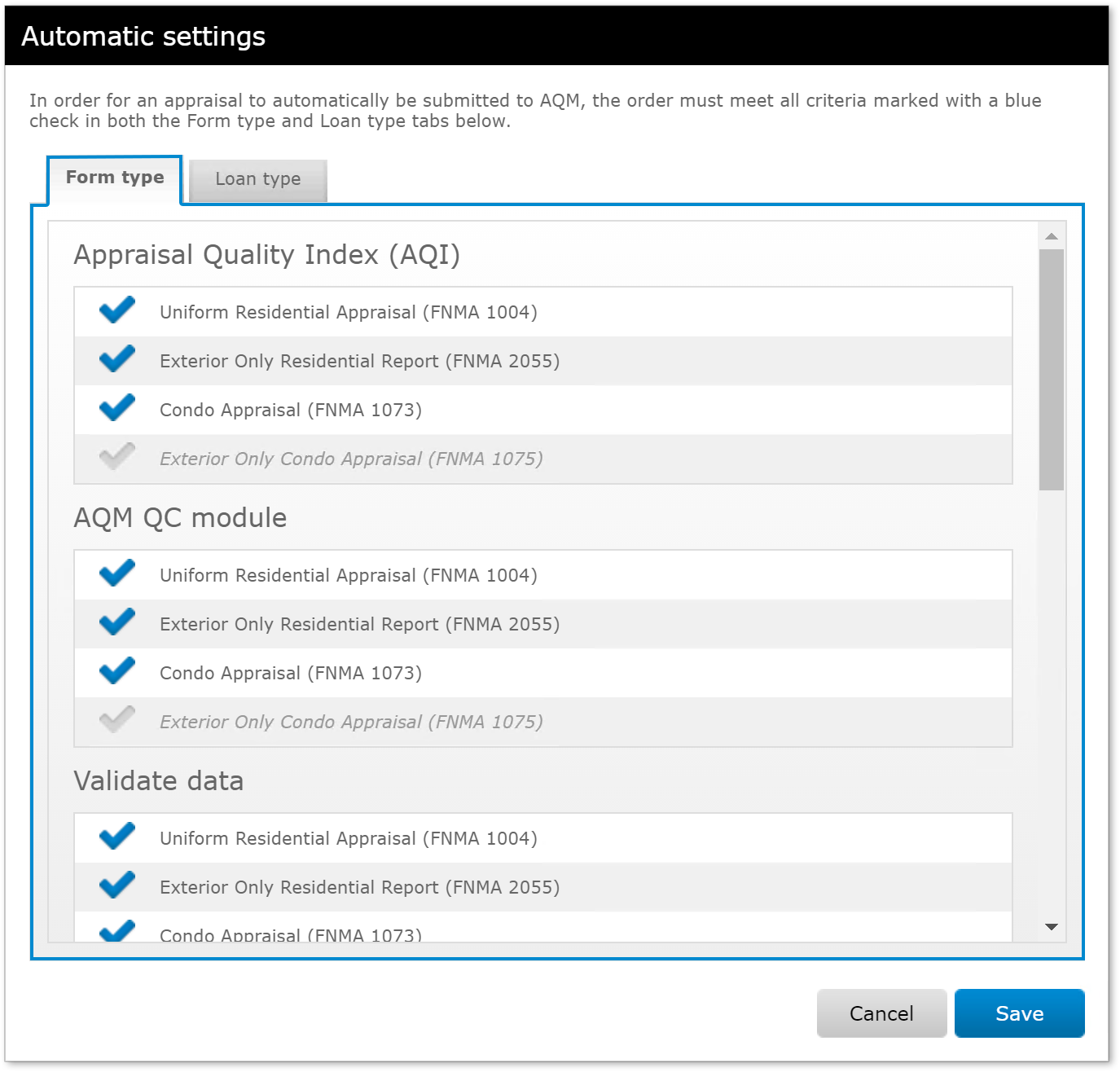Image resolution: width=1120 pixels, height=1072 pixels.
Task: Click Uniform Residential Appraisal label under Validate data
Action: 349,838
